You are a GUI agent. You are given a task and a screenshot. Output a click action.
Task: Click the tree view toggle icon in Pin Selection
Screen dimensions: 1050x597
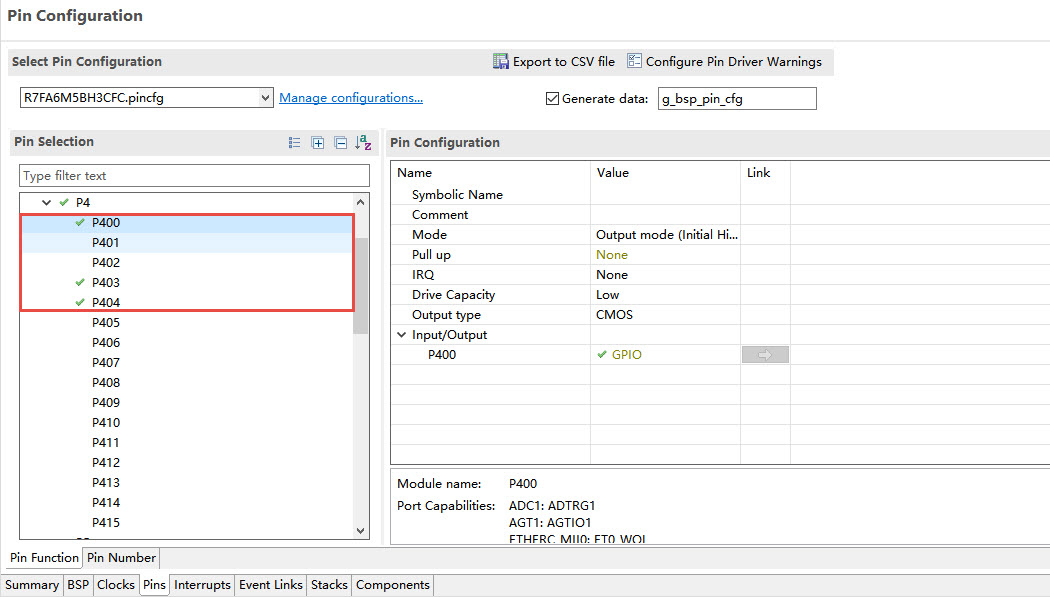tap(295, 143)
